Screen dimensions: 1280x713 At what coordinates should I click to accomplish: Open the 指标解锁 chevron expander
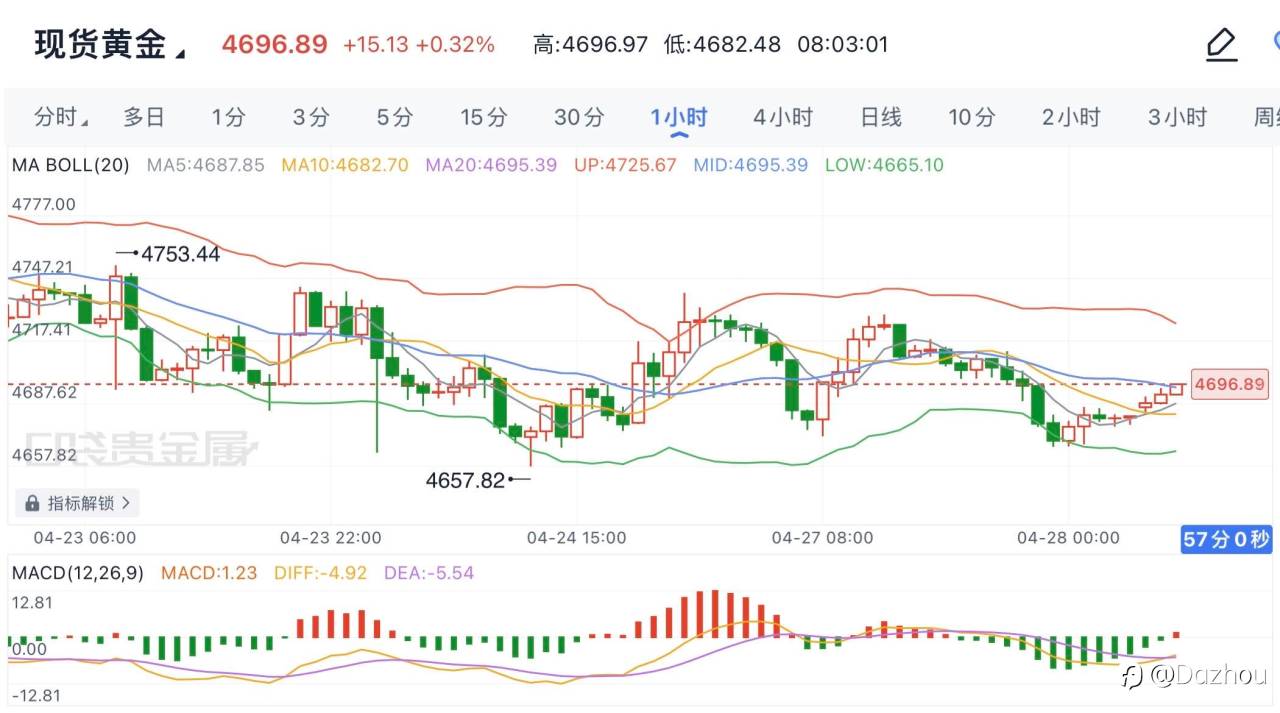125,503
